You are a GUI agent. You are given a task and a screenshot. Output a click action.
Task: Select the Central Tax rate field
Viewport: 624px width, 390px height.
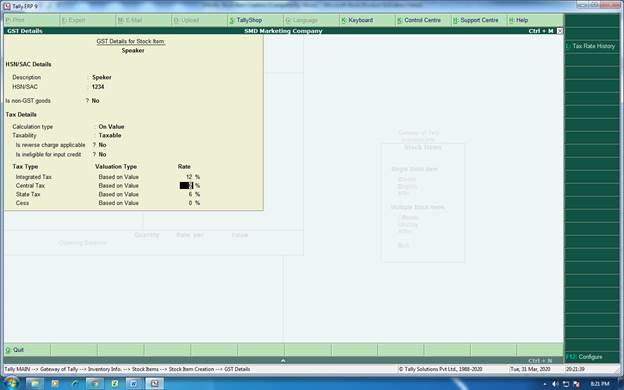tap(186, 185)
